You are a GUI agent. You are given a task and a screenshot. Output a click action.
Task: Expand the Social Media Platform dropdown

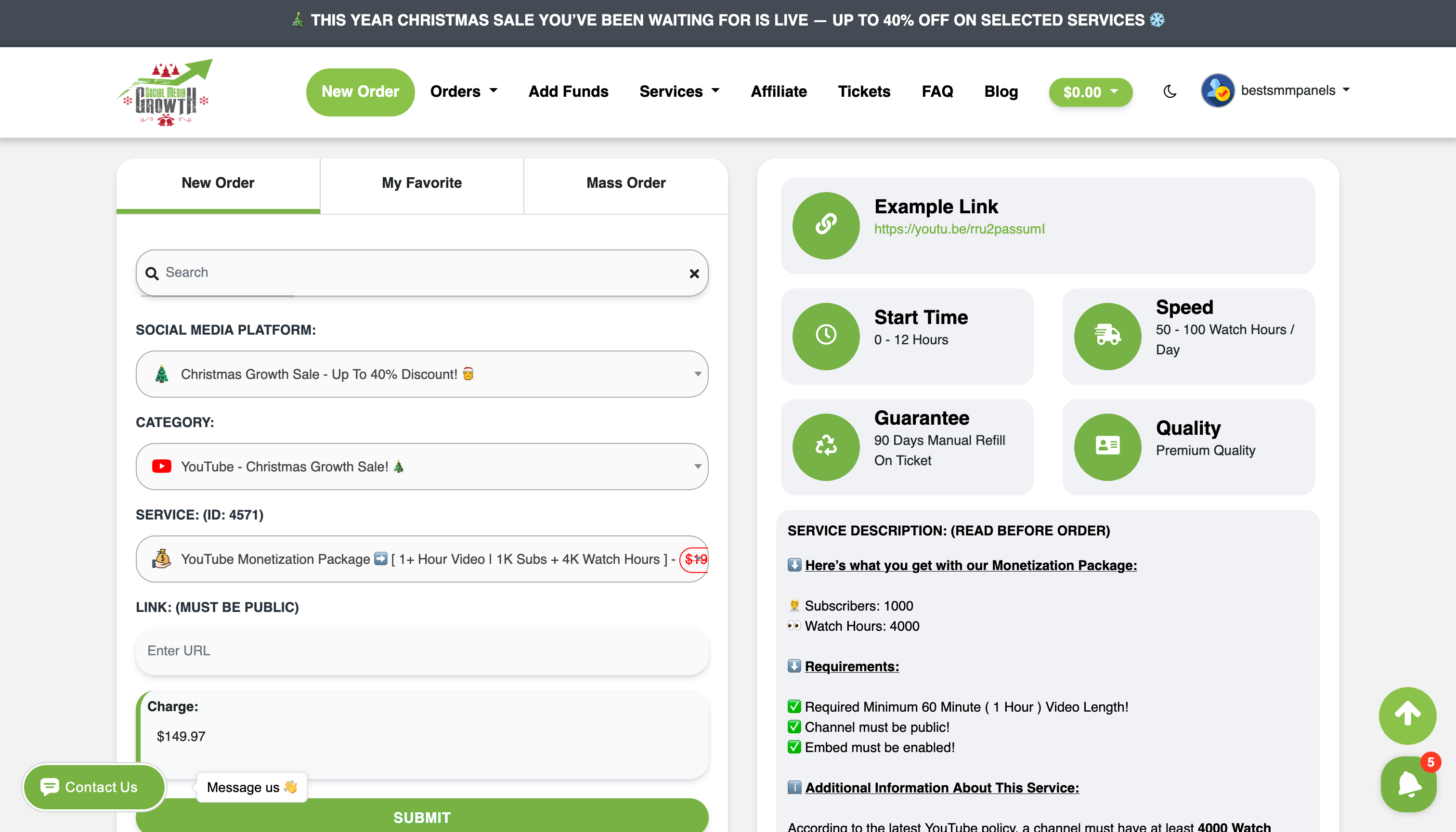click(422, 374)
